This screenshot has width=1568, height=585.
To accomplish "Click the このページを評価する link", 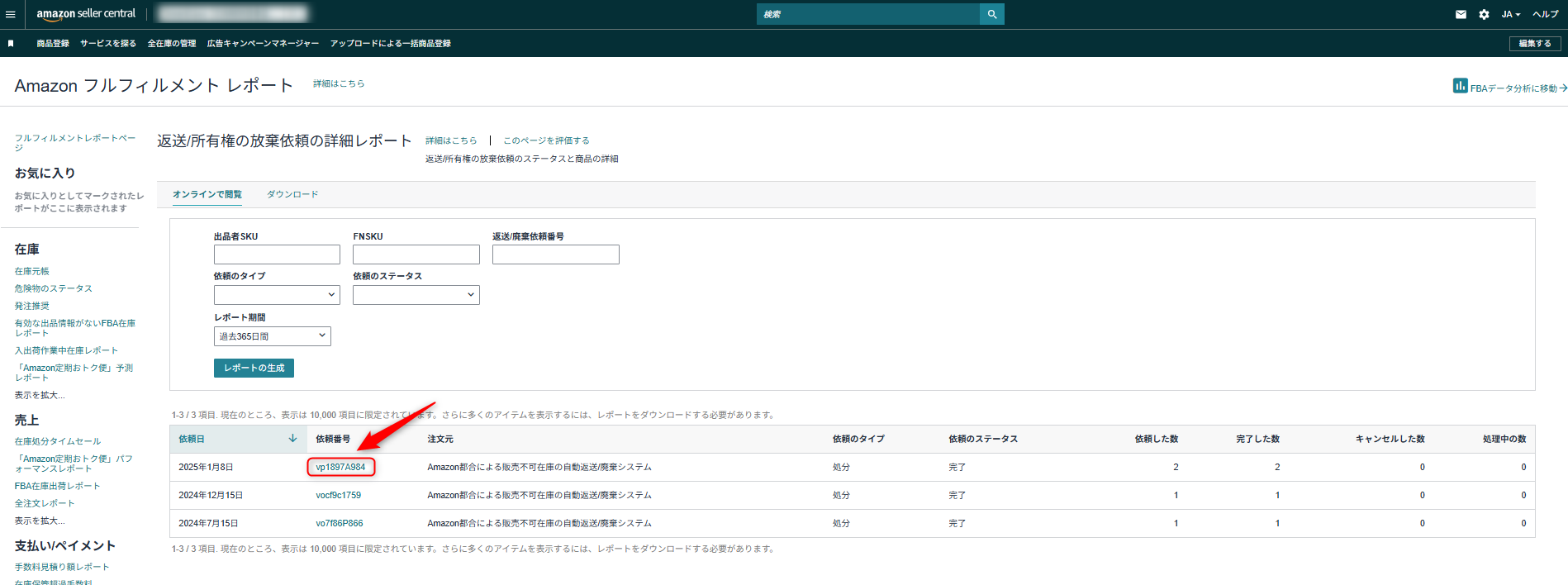I will click(546, 140).
